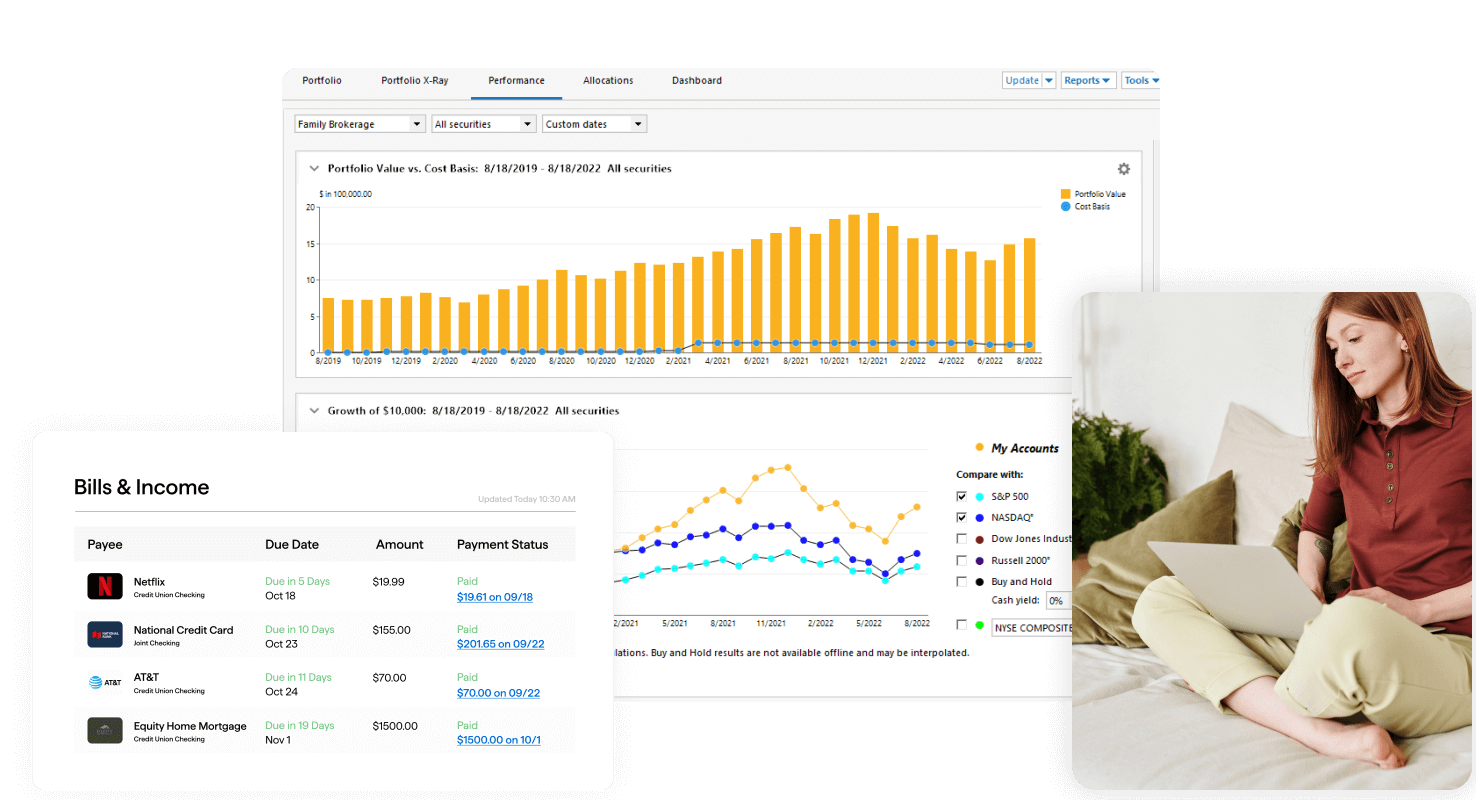The image size is (1477, 800).
Task: Collapse the Portfolio Value vs. Cost Basis section
Action: click(314, 169)
